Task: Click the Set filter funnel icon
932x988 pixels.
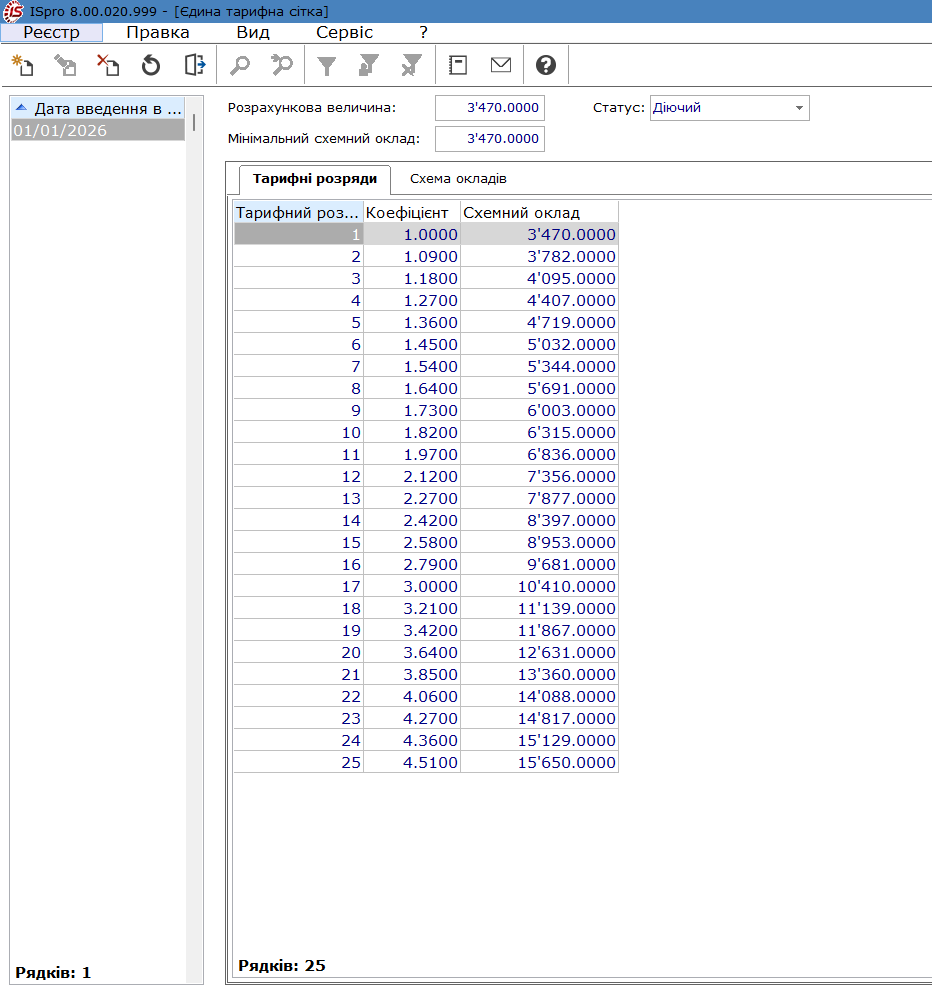Action: pyautogui.click(x=326, y=65)
